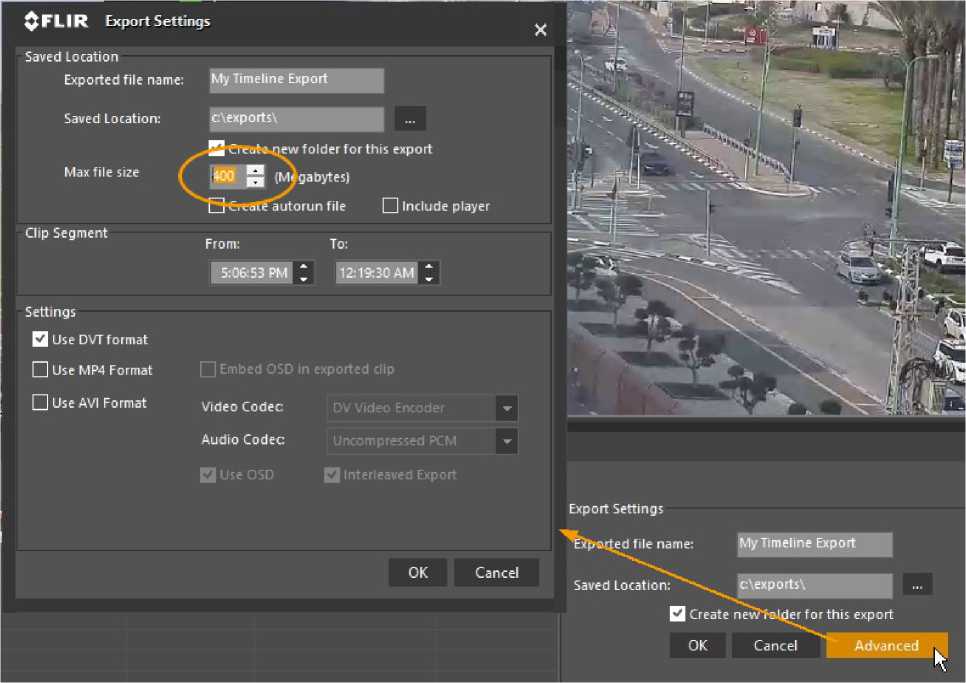Viewport: 966px width, 683px height.
Task: Decrement the To time spinner
Action: [429, 278]
